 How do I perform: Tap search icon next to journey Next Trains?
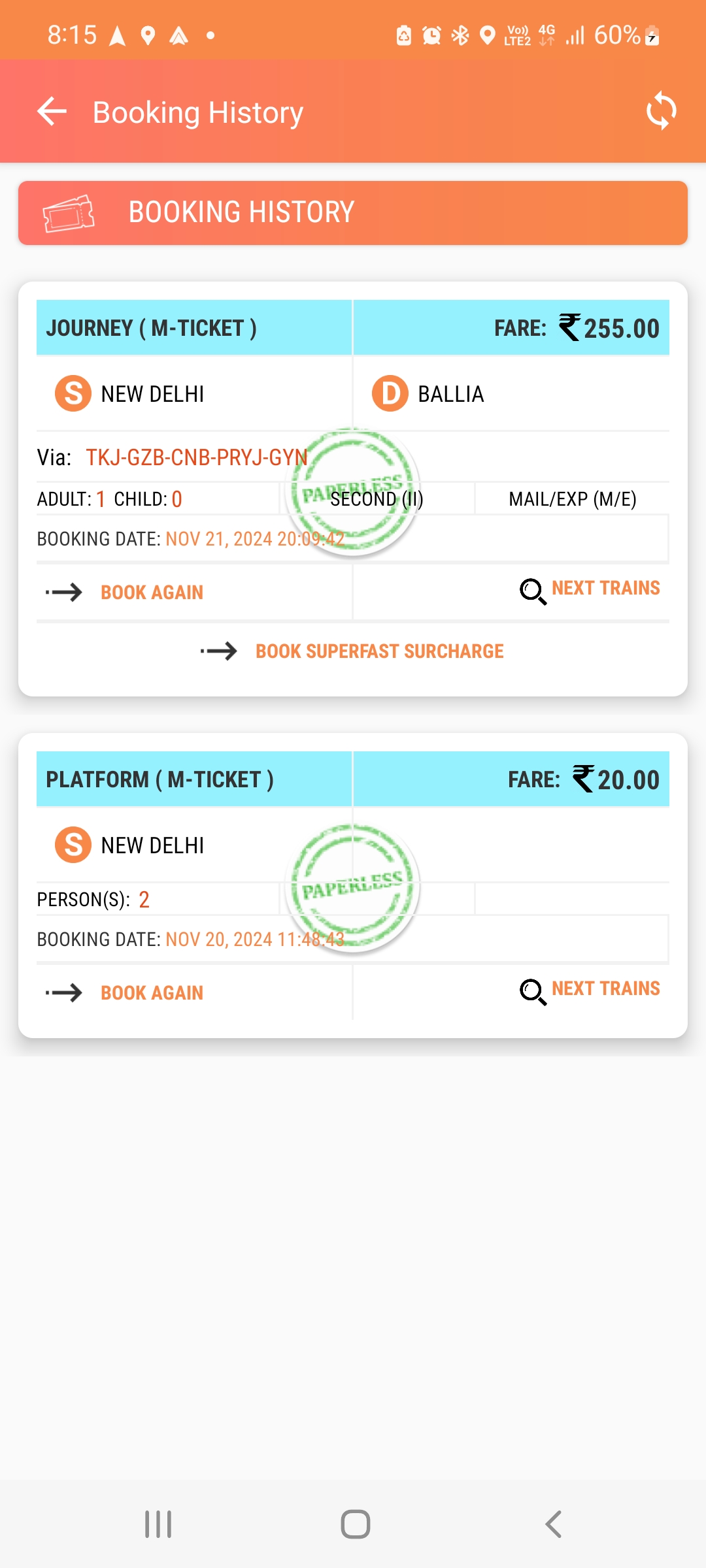coord(533,592)
